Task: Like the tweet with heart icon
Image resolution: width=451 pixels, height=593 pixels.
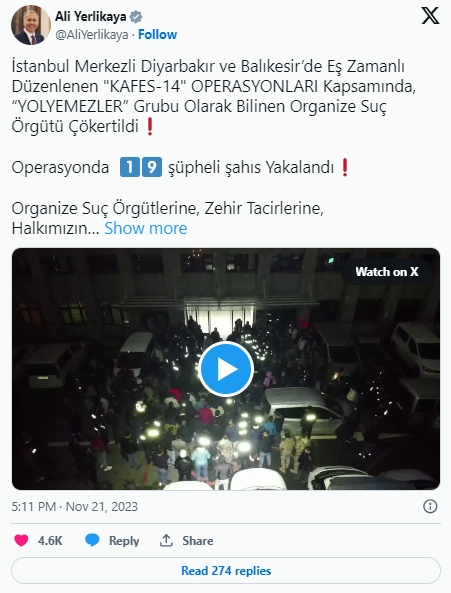Action: [x=21, y=540]
